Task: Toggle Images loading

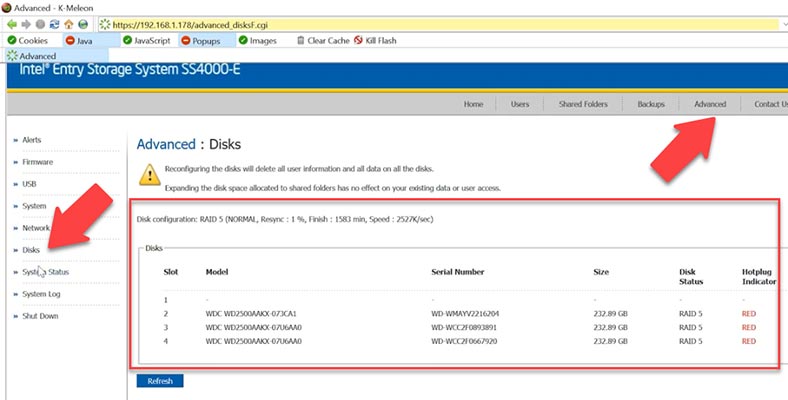Action: 257,40
